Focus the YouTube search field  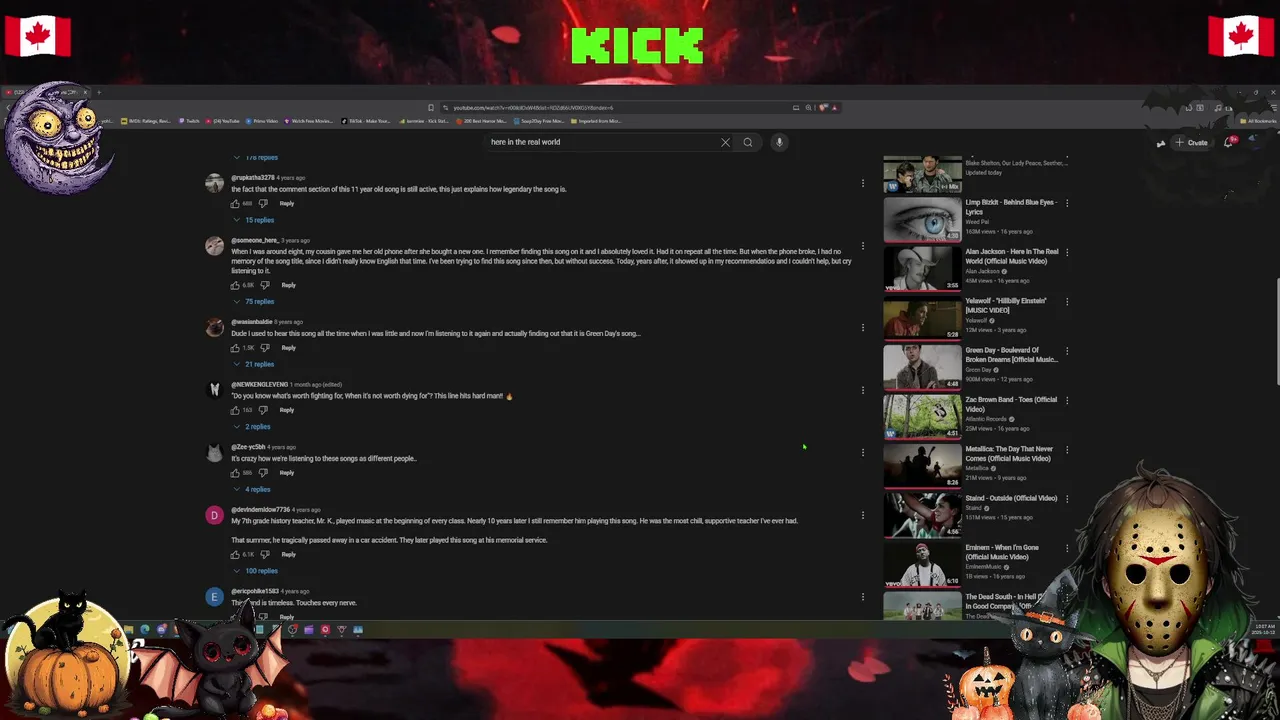coord(600,142)
